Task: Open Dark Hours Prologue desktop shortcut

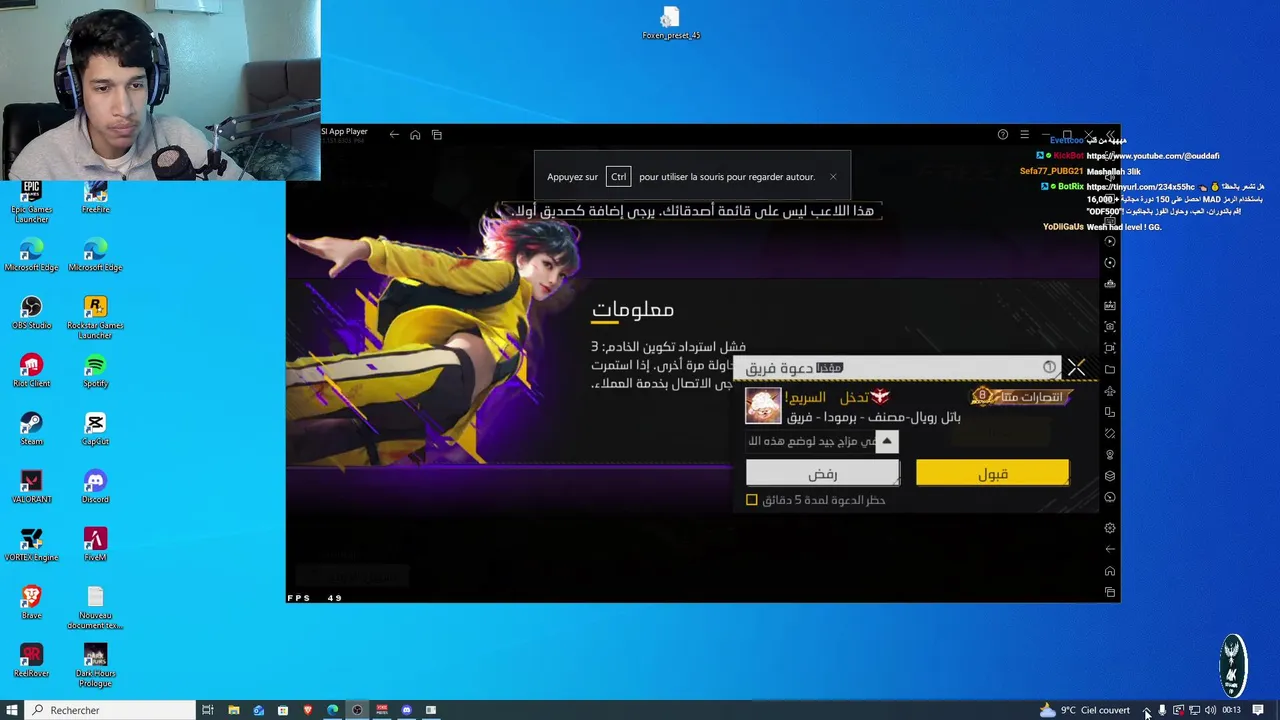Action: 95,664
